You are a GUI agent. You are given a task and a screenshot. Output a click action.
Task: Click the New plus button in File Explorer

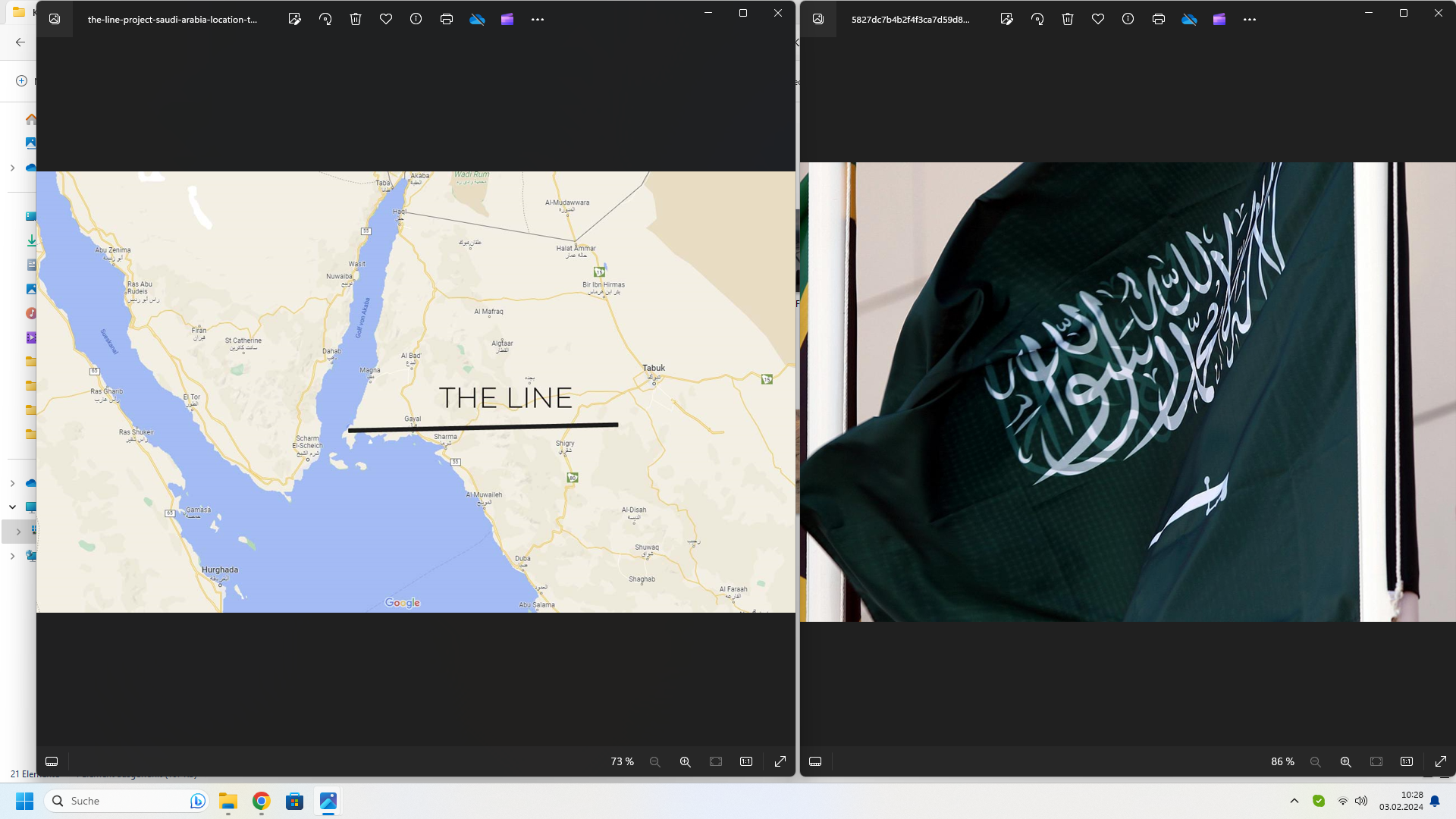21,80
